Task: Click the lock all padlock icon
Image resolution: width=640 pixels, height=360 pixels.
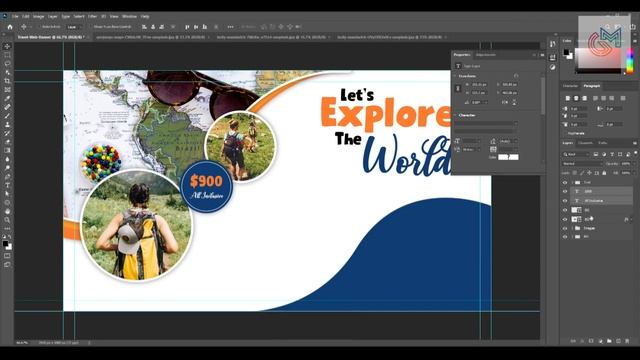Action: pyautogui.click(x=604, y=173)
